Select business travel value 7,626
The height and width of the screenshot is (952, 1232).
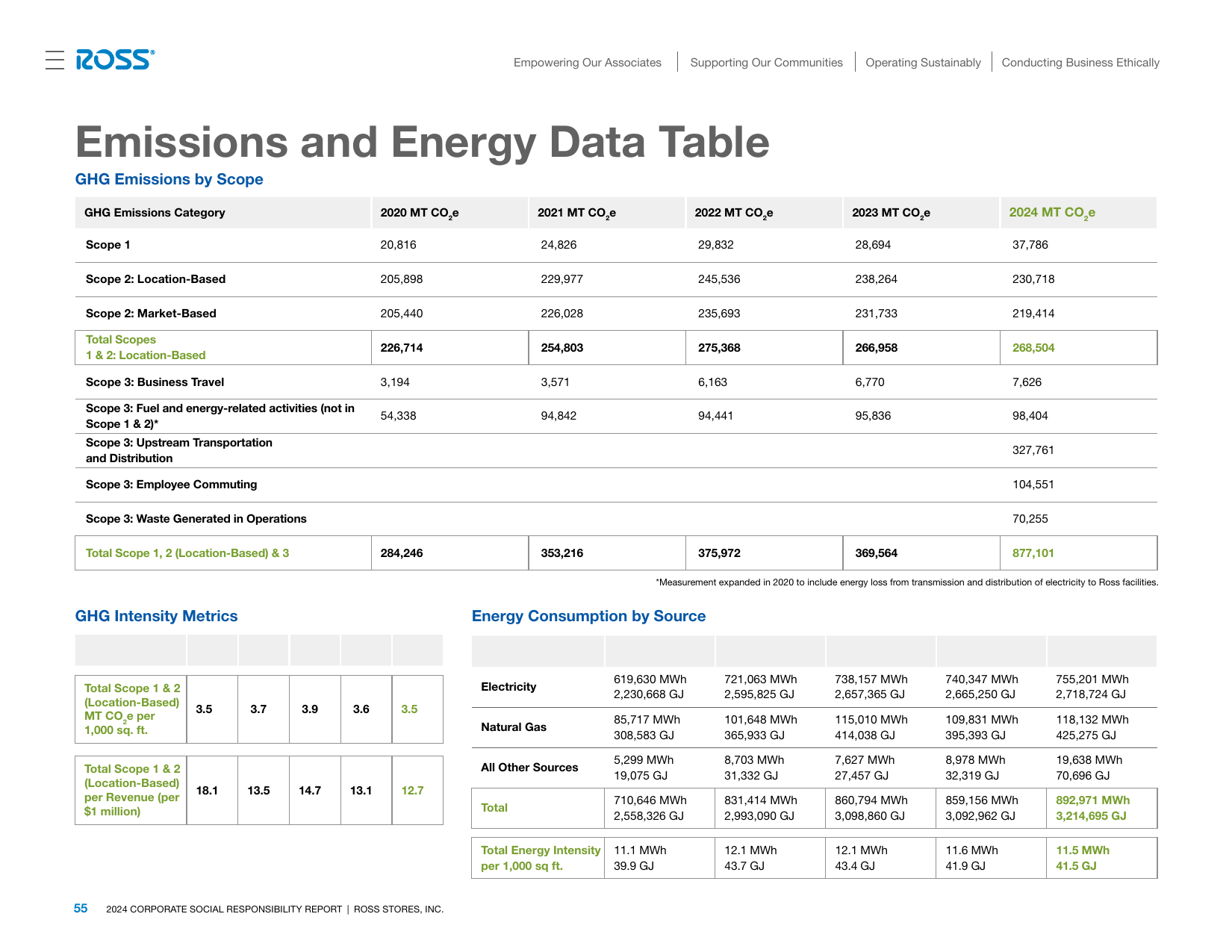(x=1027, y=382)
